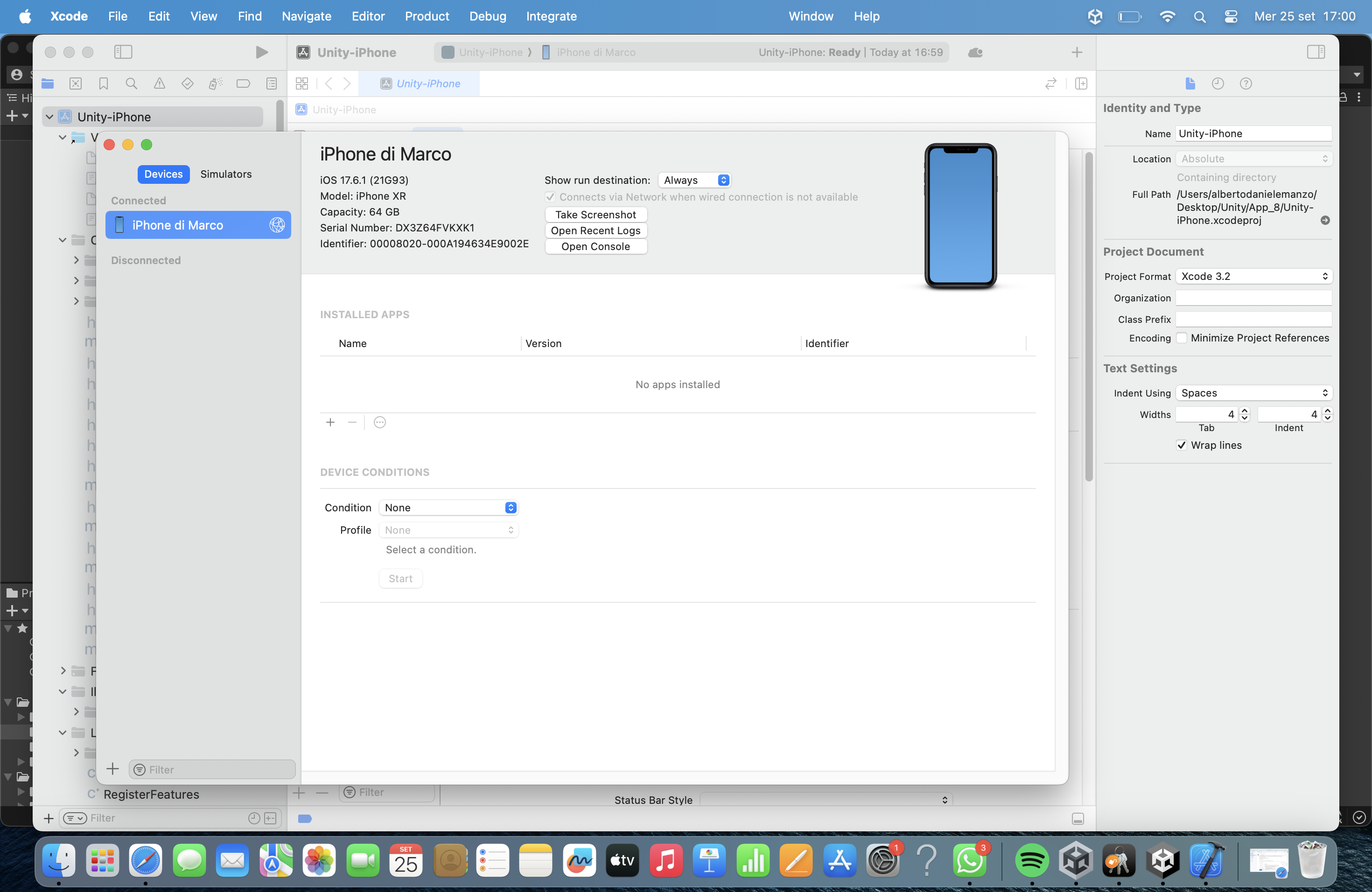Open the Find navigator magnifier icon
Screen dimensions: 1372x892
[x=132, y=84]
